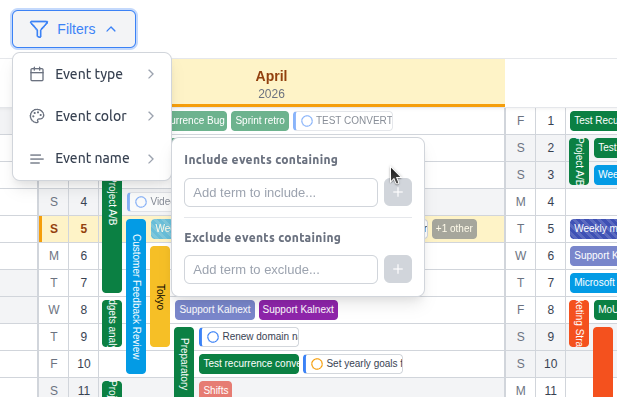Open the Shifts event

(216, 390)
